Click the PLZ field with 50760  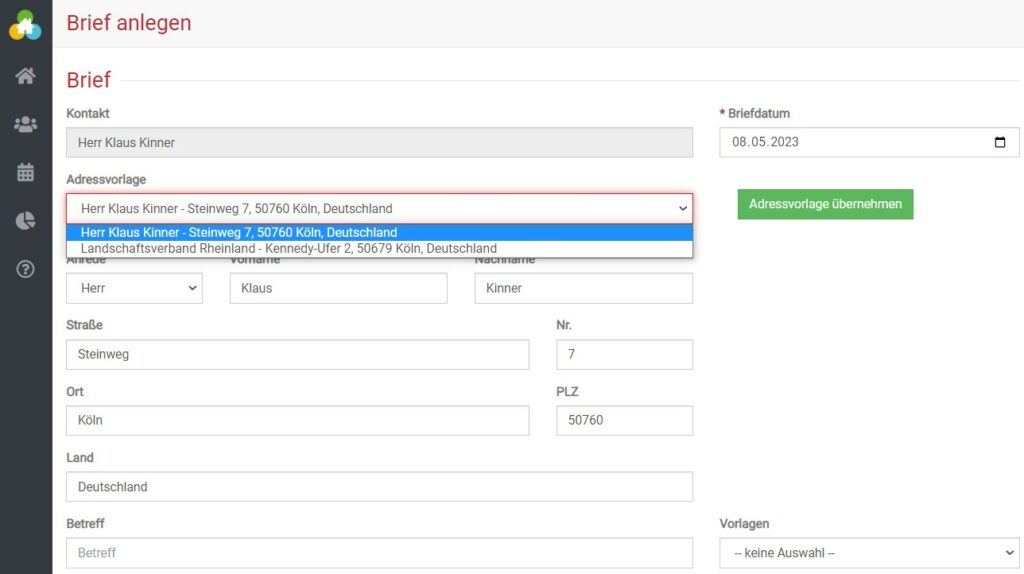click(x=624, y=420)
